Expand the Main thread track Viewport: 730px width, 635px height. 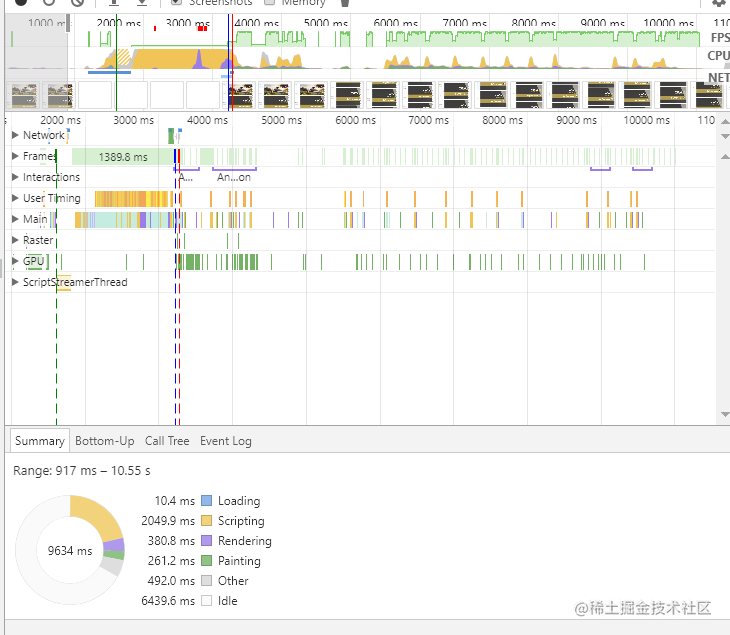click(x=15, y=219)
